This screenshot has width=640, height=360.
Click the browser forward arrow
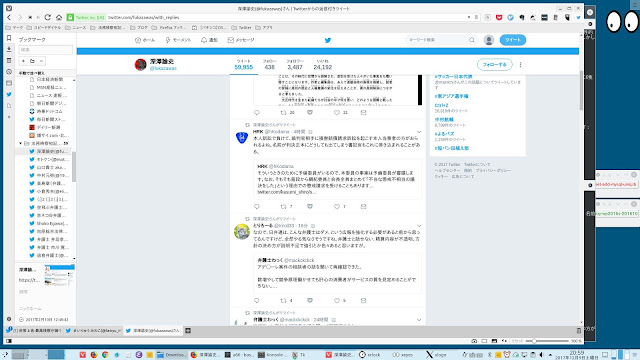20,18
